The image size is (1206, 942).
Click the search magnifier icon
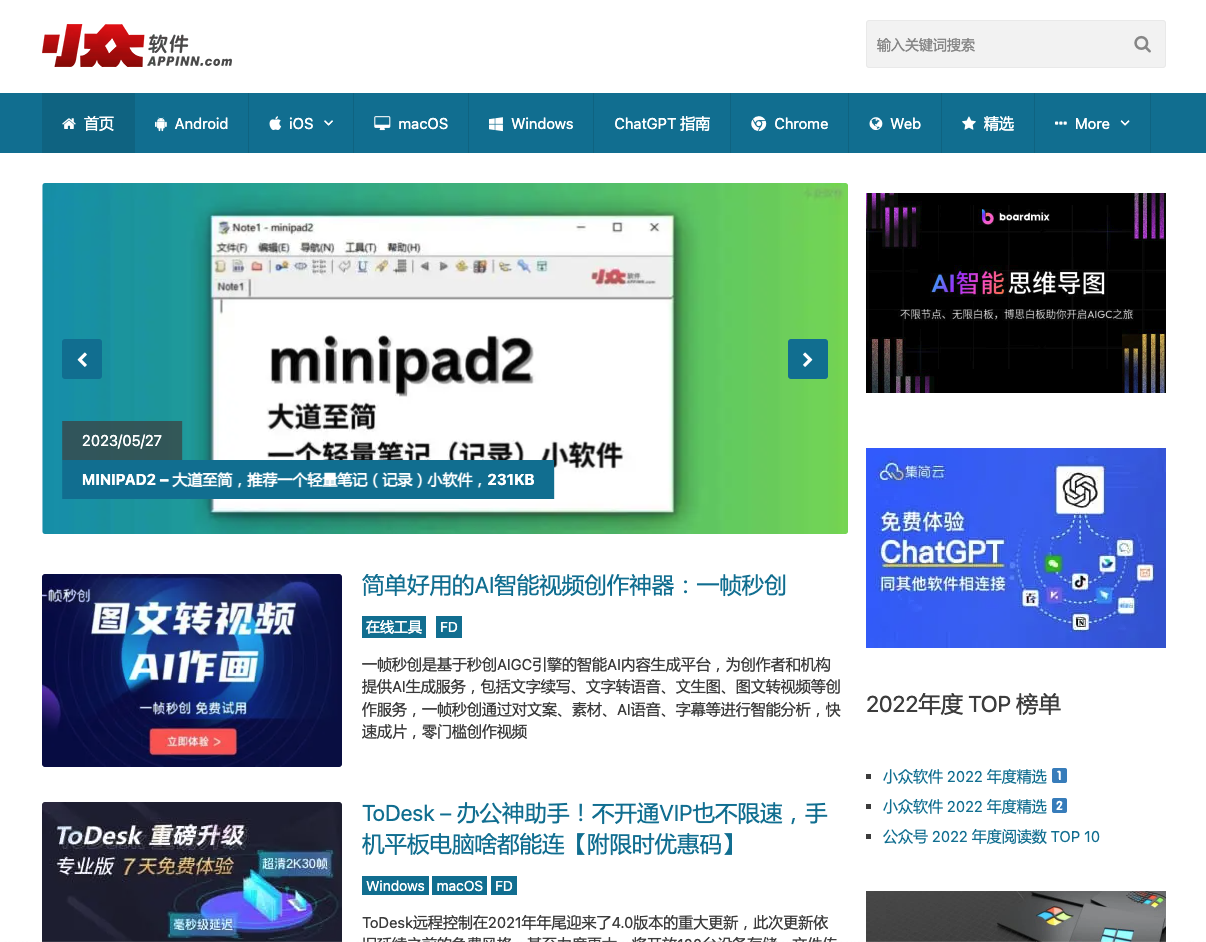tap(1142, 44)
